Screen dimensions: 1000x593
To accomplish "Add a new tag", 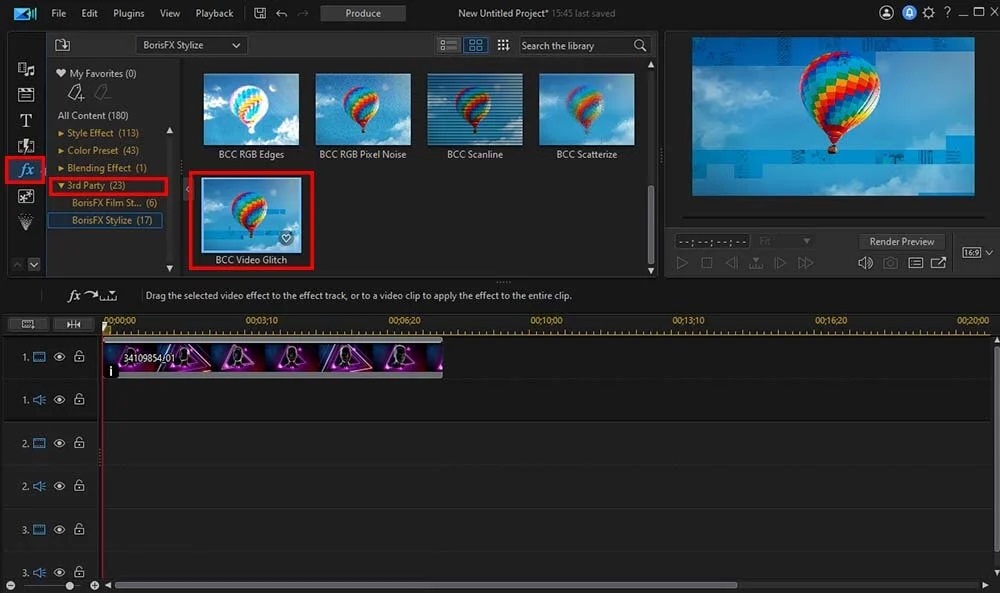I will tap(75, 93).
